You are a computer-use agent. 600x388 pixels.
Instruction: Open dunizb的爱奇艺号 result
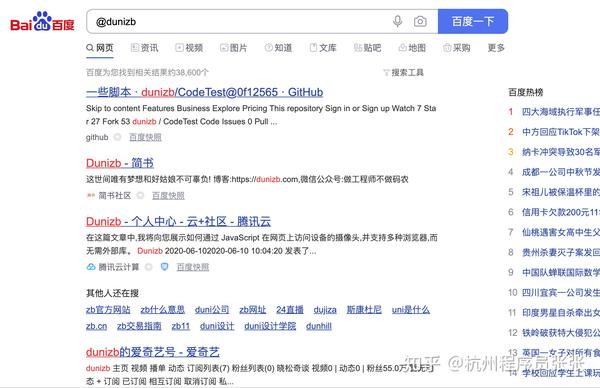point(153,352)
